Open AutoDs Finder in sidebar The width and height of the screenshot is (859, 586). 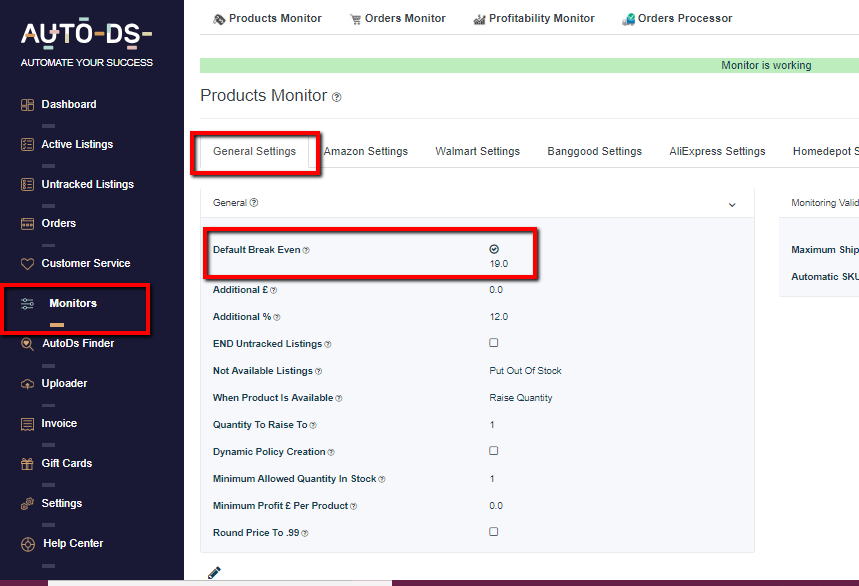pos(78,343)
